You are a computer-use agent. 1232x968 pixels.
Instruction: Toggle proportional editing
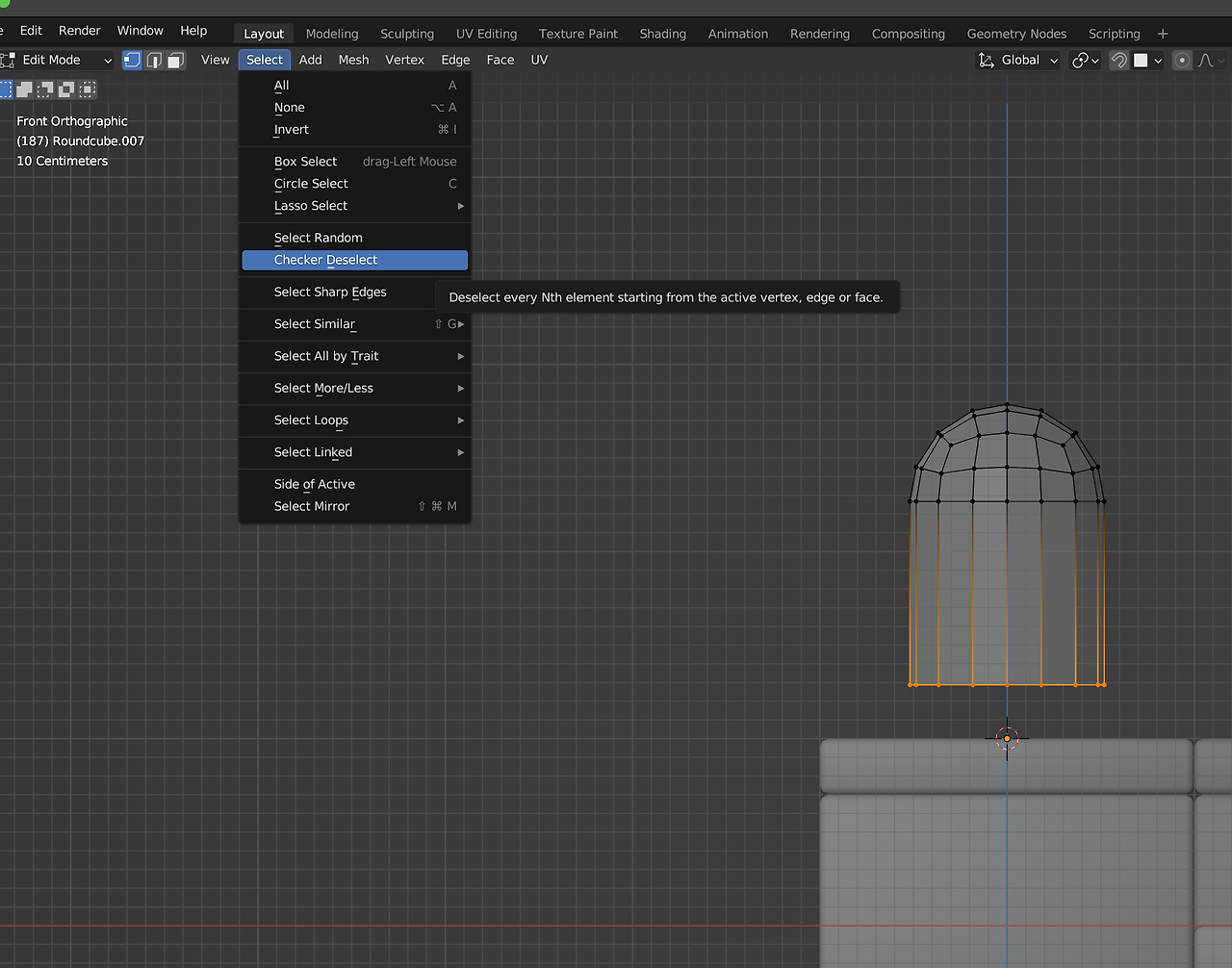click(x=1182, y=60)
